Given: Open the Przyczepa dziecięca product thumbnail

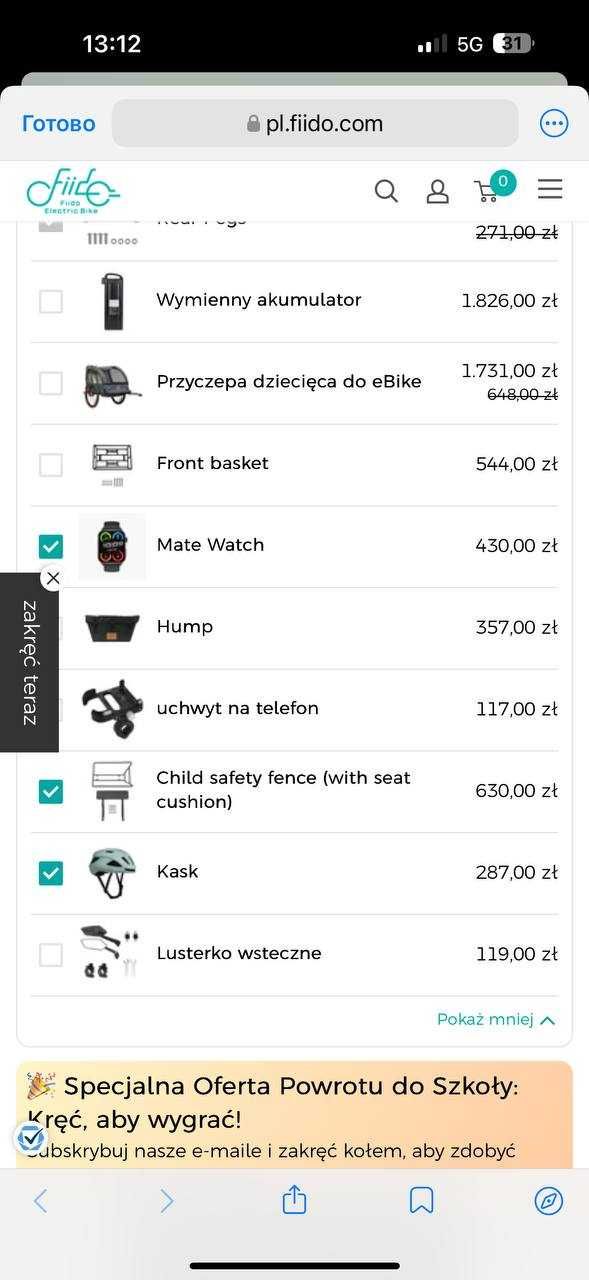Looking at the screenshot, I should (x=112, y=383).
